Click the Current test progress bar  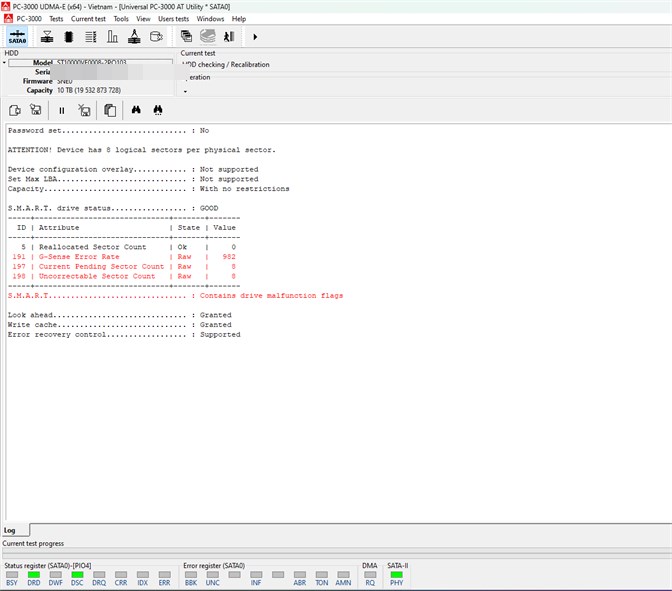tap(336, 552)
